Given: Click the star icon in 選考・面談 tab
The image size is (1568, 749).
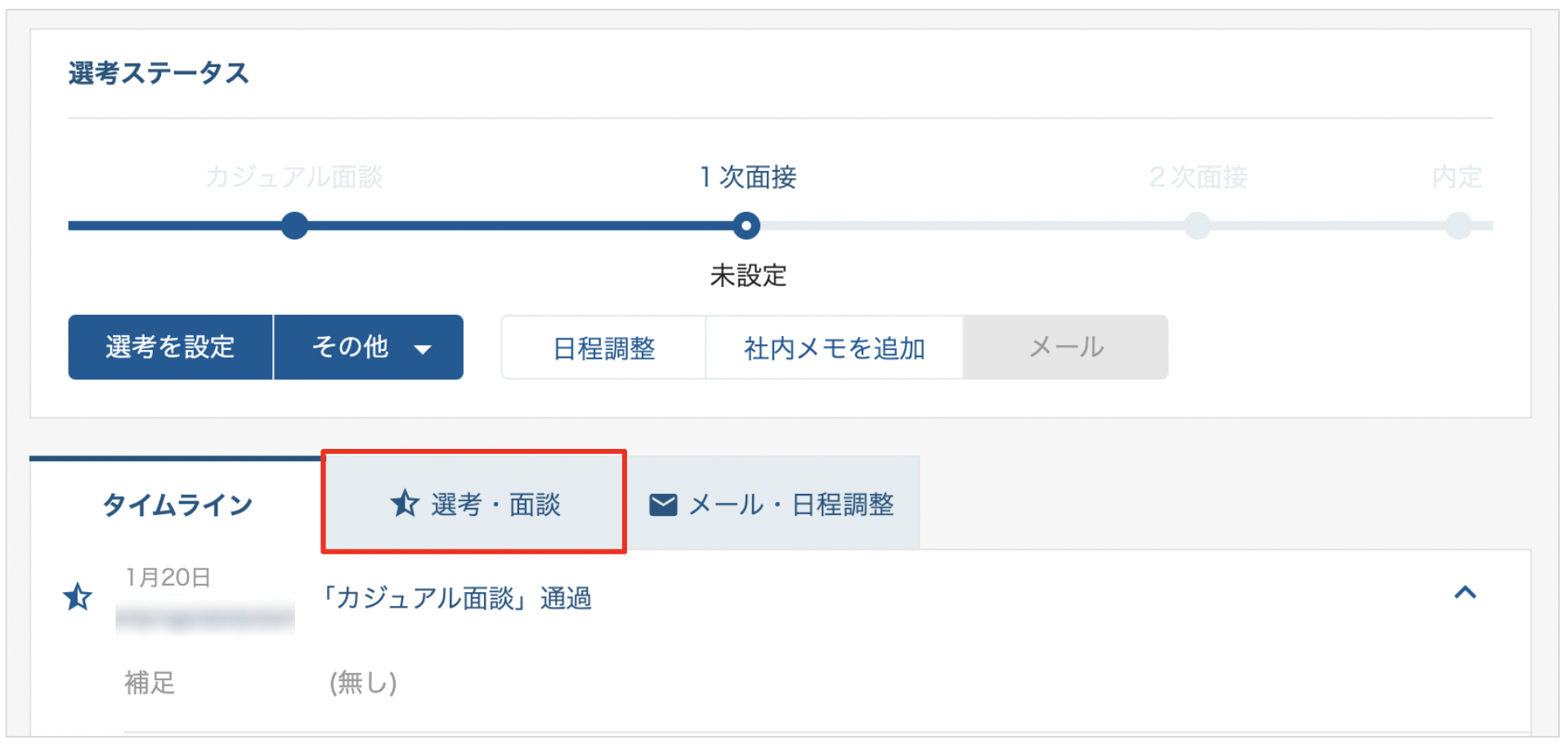Looking at the screenshot, I should coord(405,504).
